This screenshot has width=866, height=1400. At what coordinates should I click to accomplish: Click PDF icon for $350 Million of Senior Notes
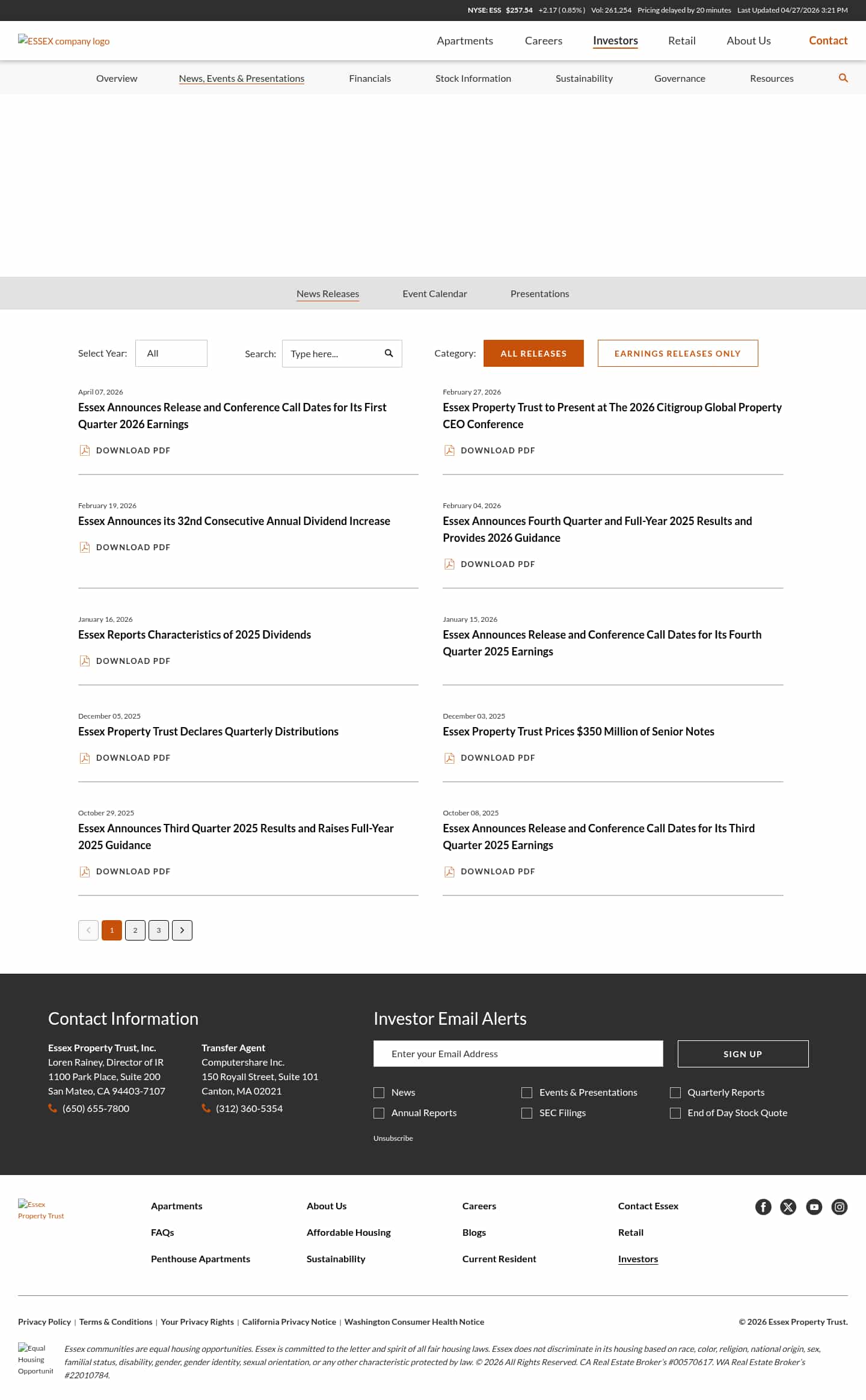(x=449, y=758)
